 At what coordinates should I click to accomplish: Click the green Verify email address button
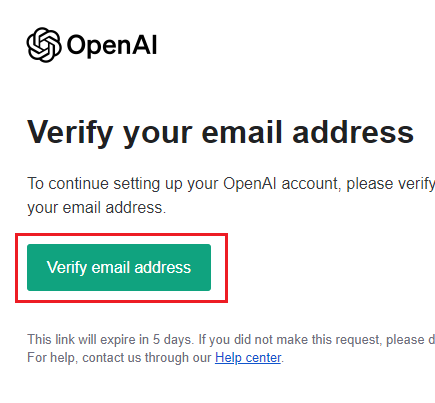click(x=119, y=267)
